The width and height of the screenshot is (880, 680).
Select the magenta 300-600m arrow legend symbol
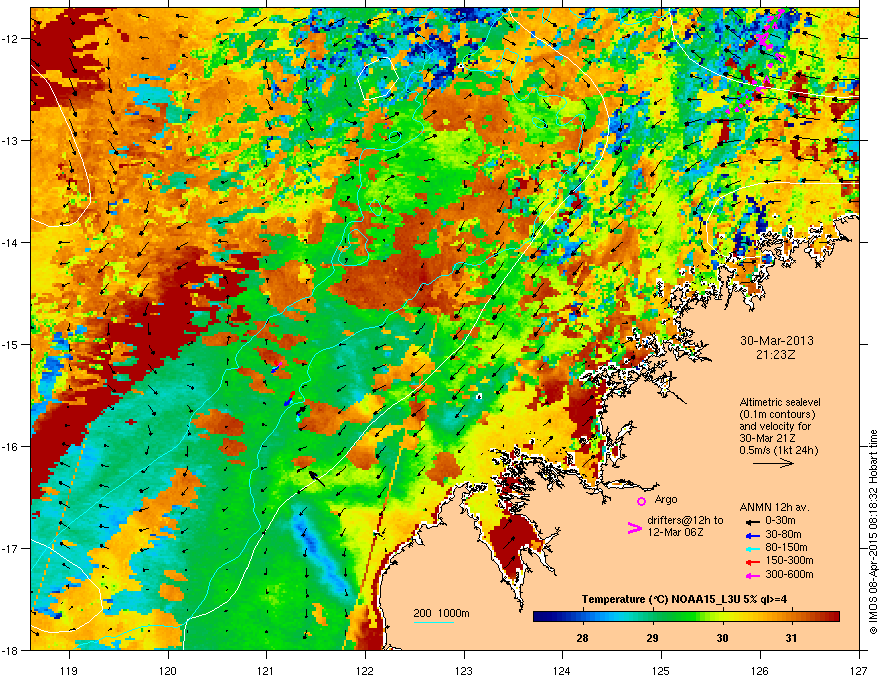(x=753, y=575)
